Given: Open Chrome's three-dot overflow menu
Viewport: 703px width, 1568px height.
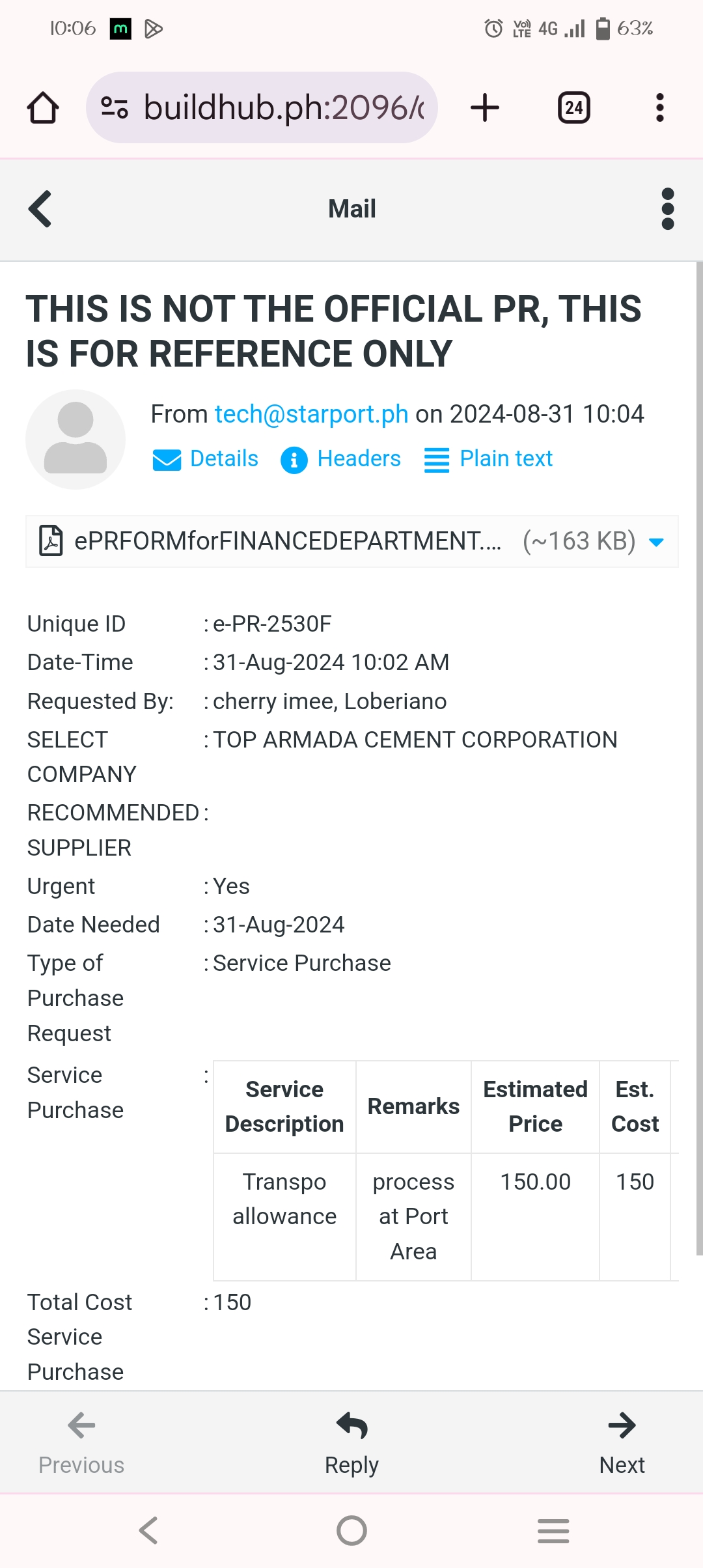Looking at the screenshot, I should [659, 107].
